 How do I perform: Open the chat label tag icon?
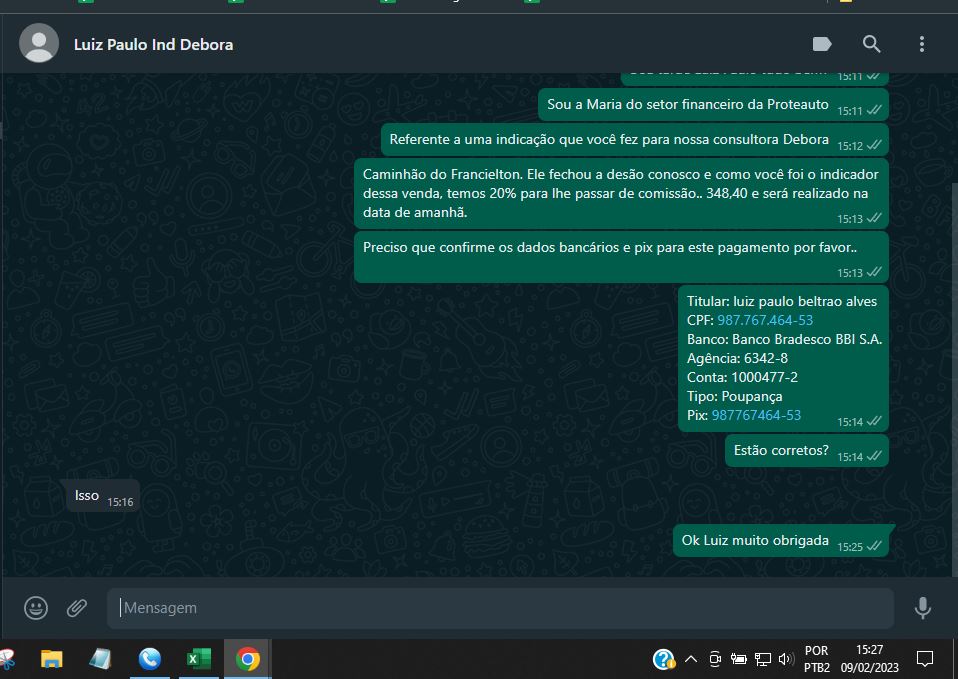[822, 44]
